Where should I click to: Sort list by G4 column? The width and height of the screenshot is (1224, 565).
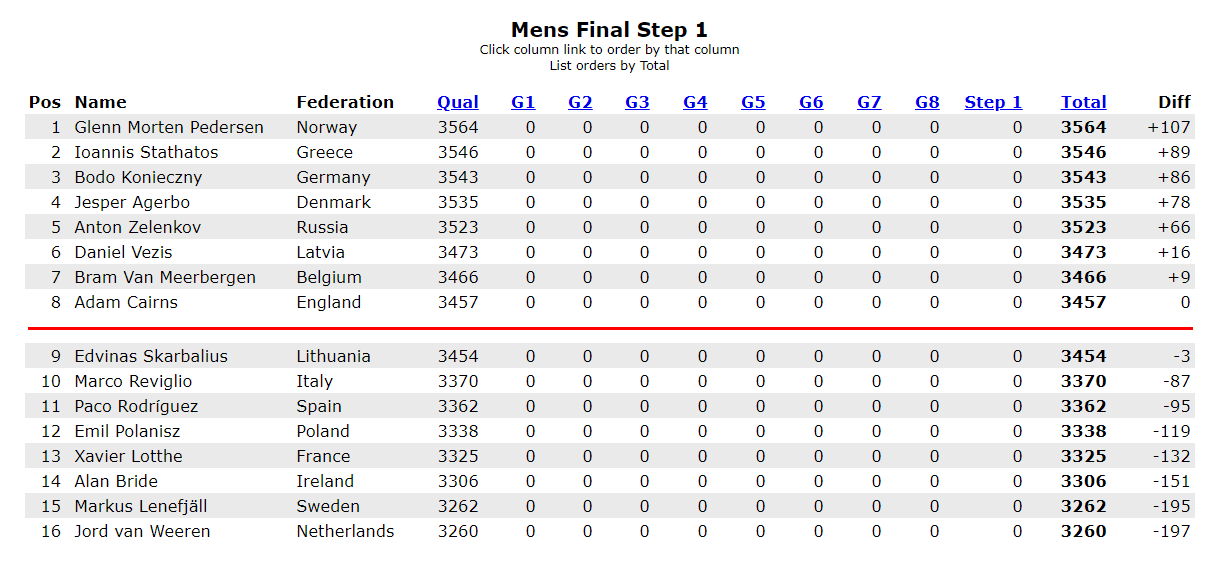click(695, 102)
